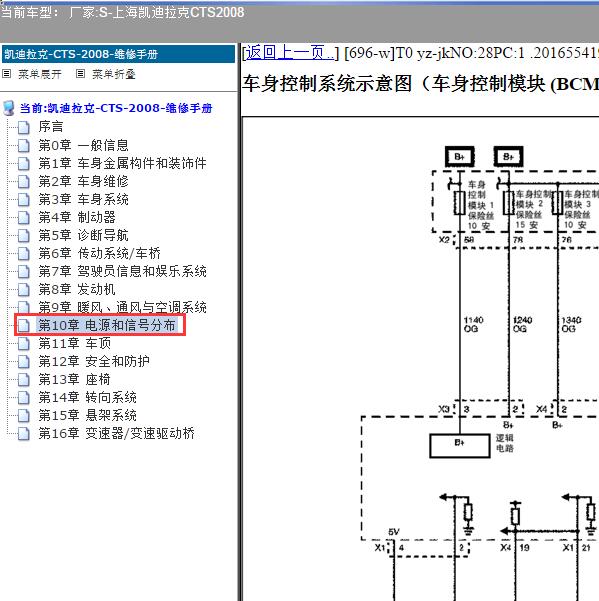The width and height of the screenshot is (599, 601).
Task: Click the page icon next to 第7章
Action: 24,271
